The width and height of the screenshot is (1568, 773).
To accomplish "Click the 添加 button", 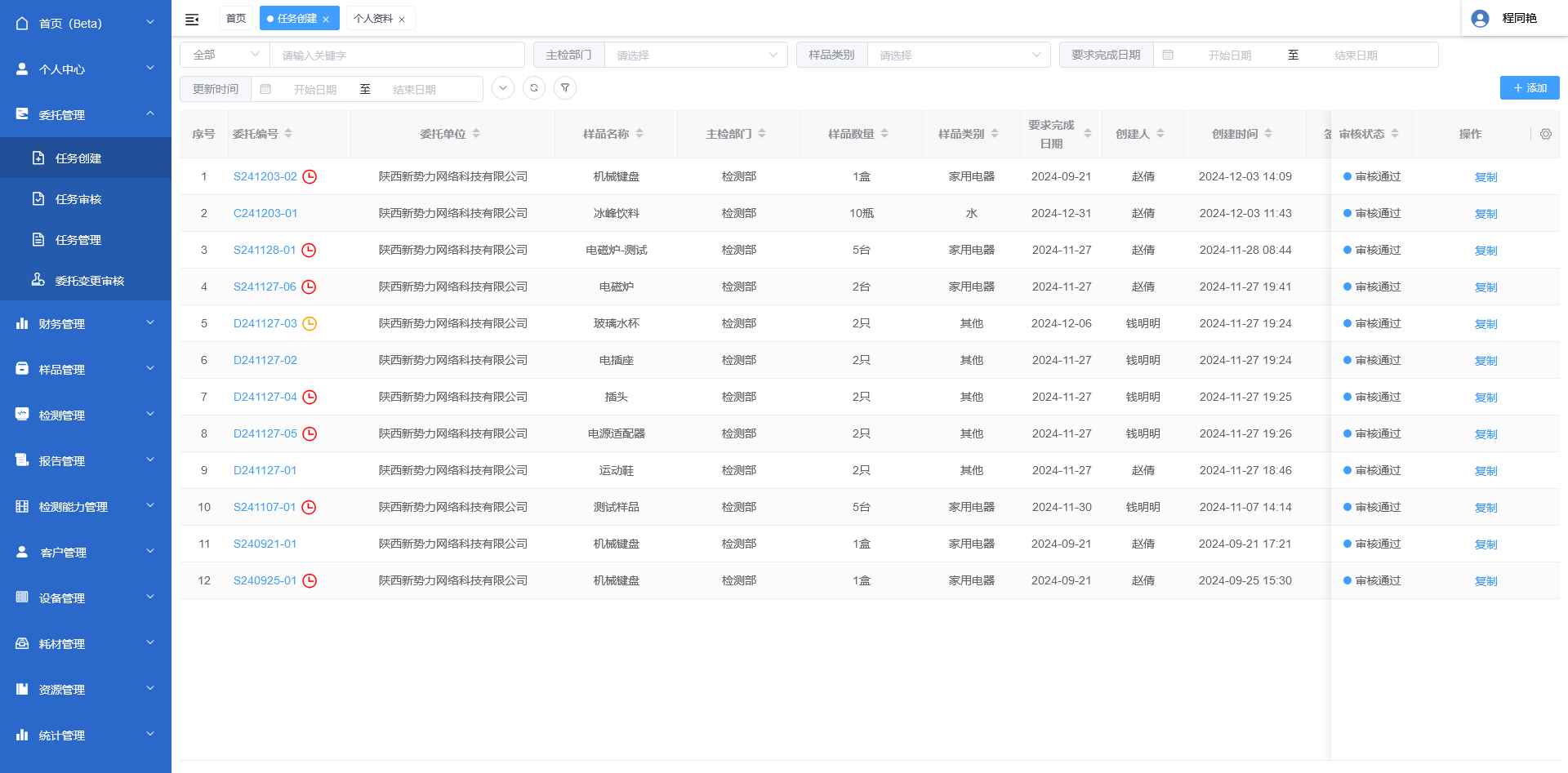I will click(x=1530, y=87).
